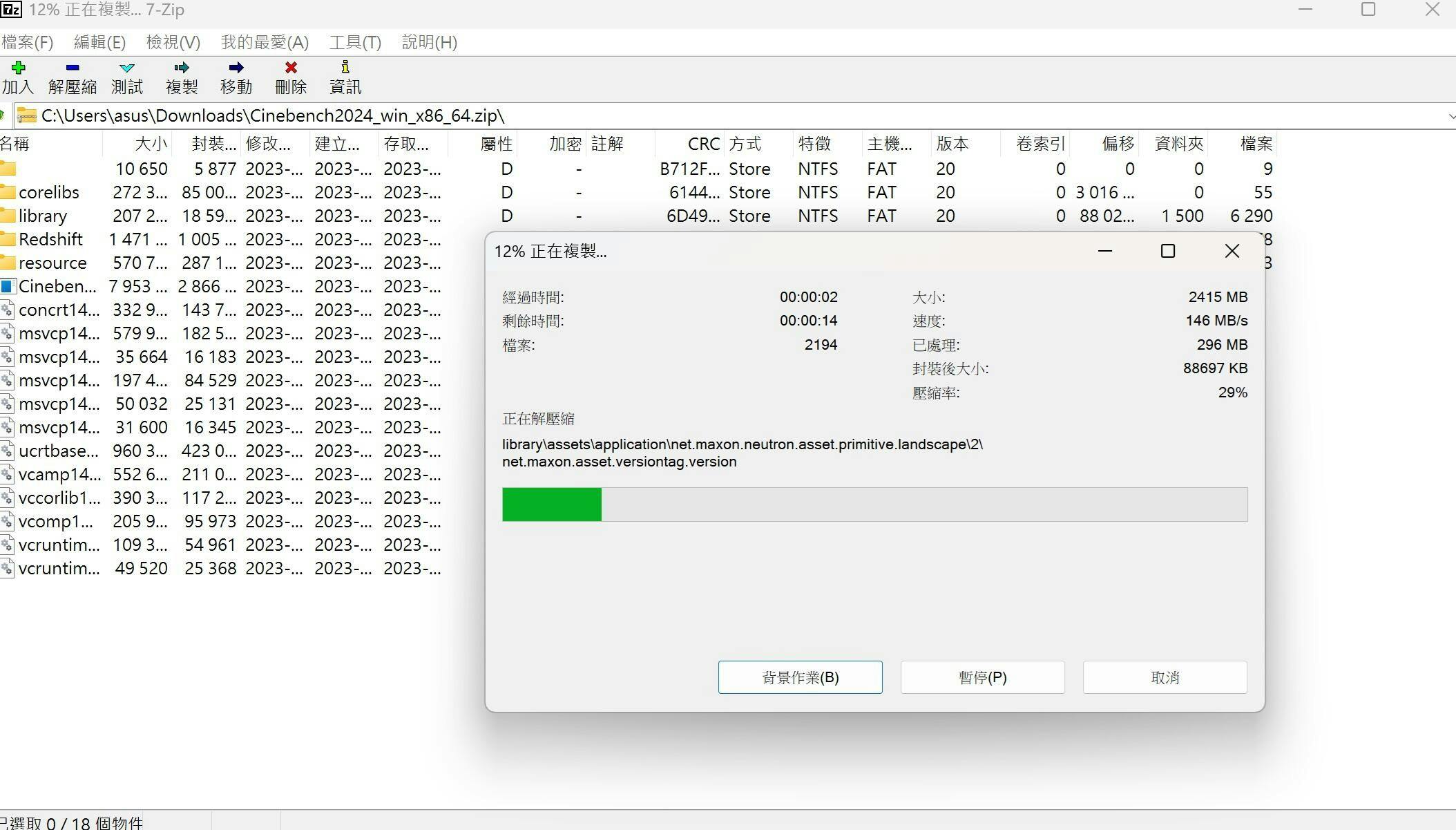
Task: Click the archive icon in the address bar
Action: pyautogui.click(x=26, y=115)
